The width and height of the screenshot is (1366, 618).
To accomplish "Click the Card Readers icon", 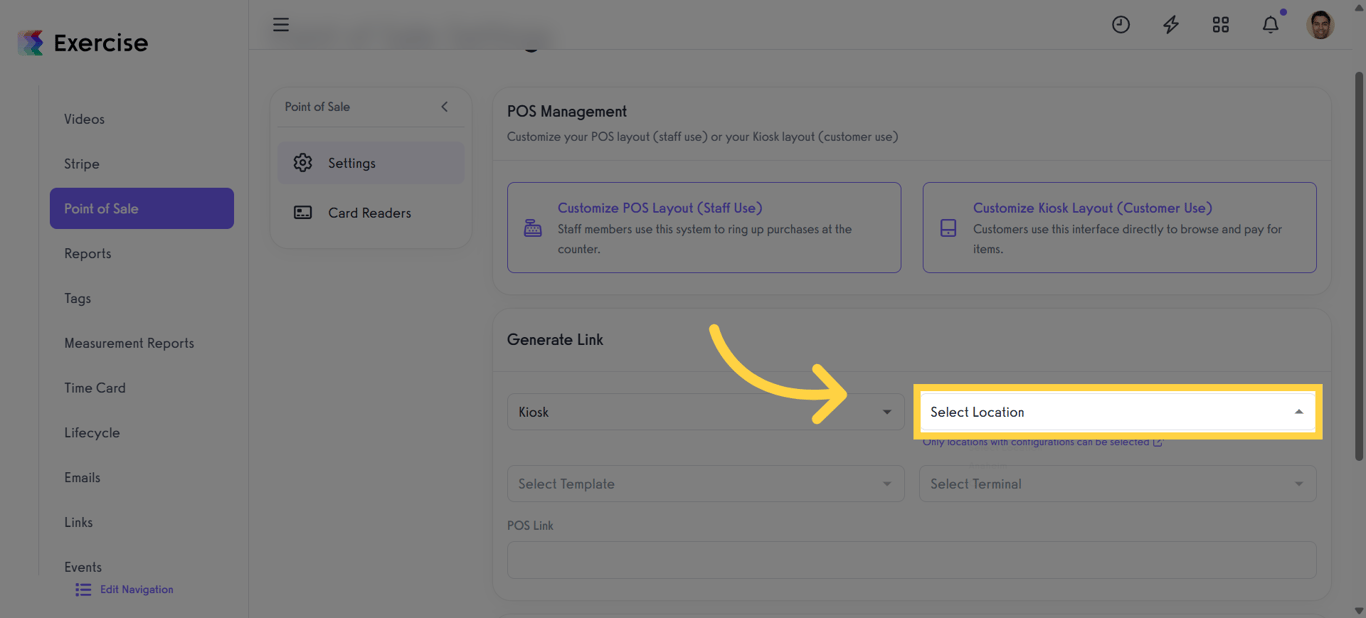I will tap(303, 212).
